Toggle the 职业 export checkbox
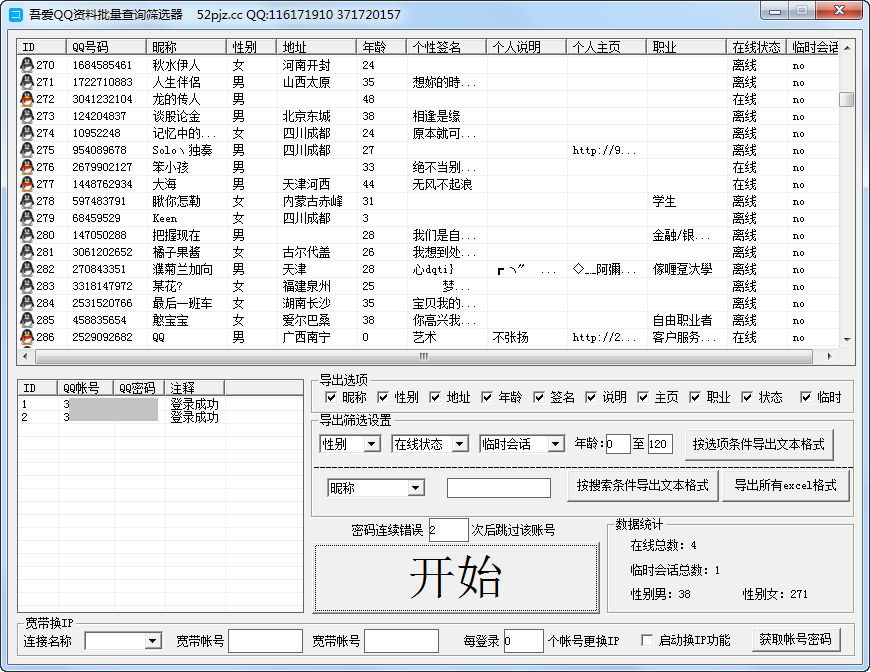 pos(695,397)
